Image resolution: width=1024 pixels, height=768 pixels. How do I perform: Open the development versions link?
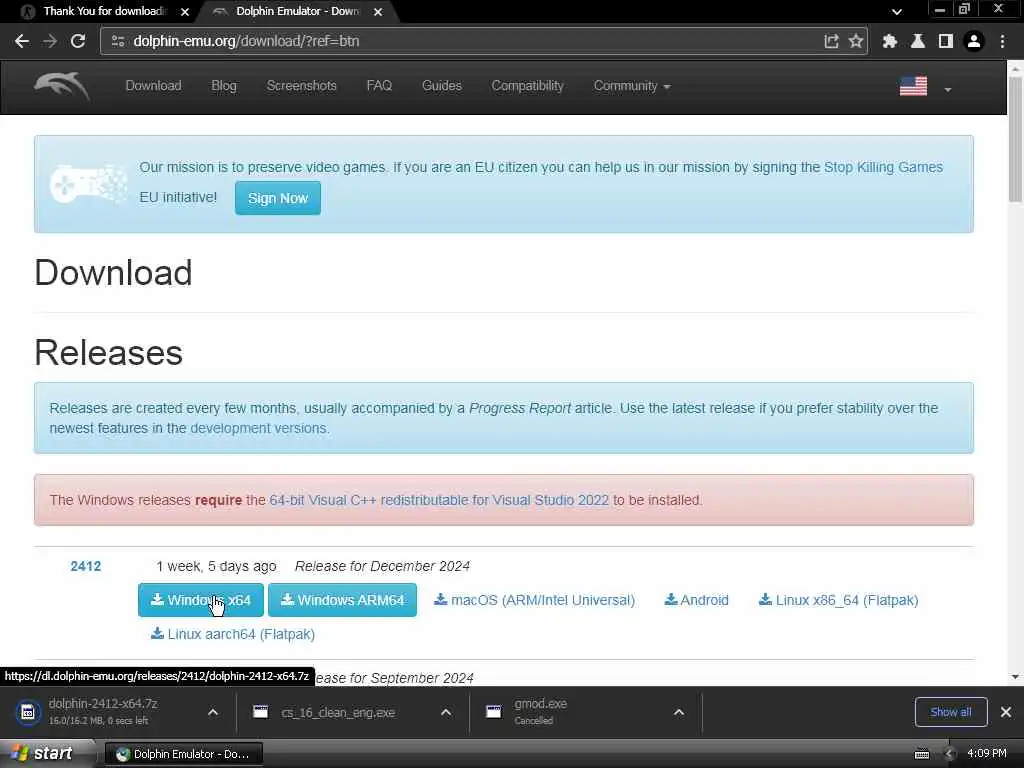click(259, 428)
